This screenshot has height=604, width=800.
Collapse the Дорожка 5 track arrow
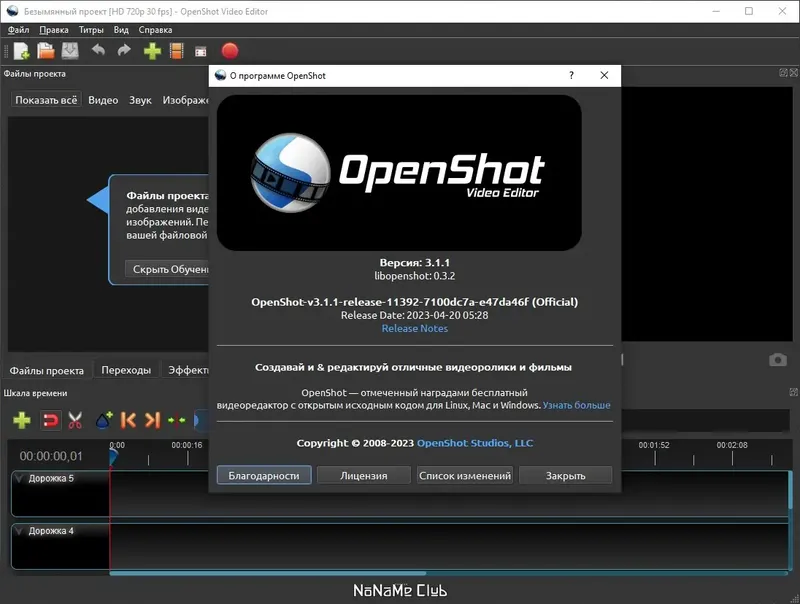pos(19,478)
